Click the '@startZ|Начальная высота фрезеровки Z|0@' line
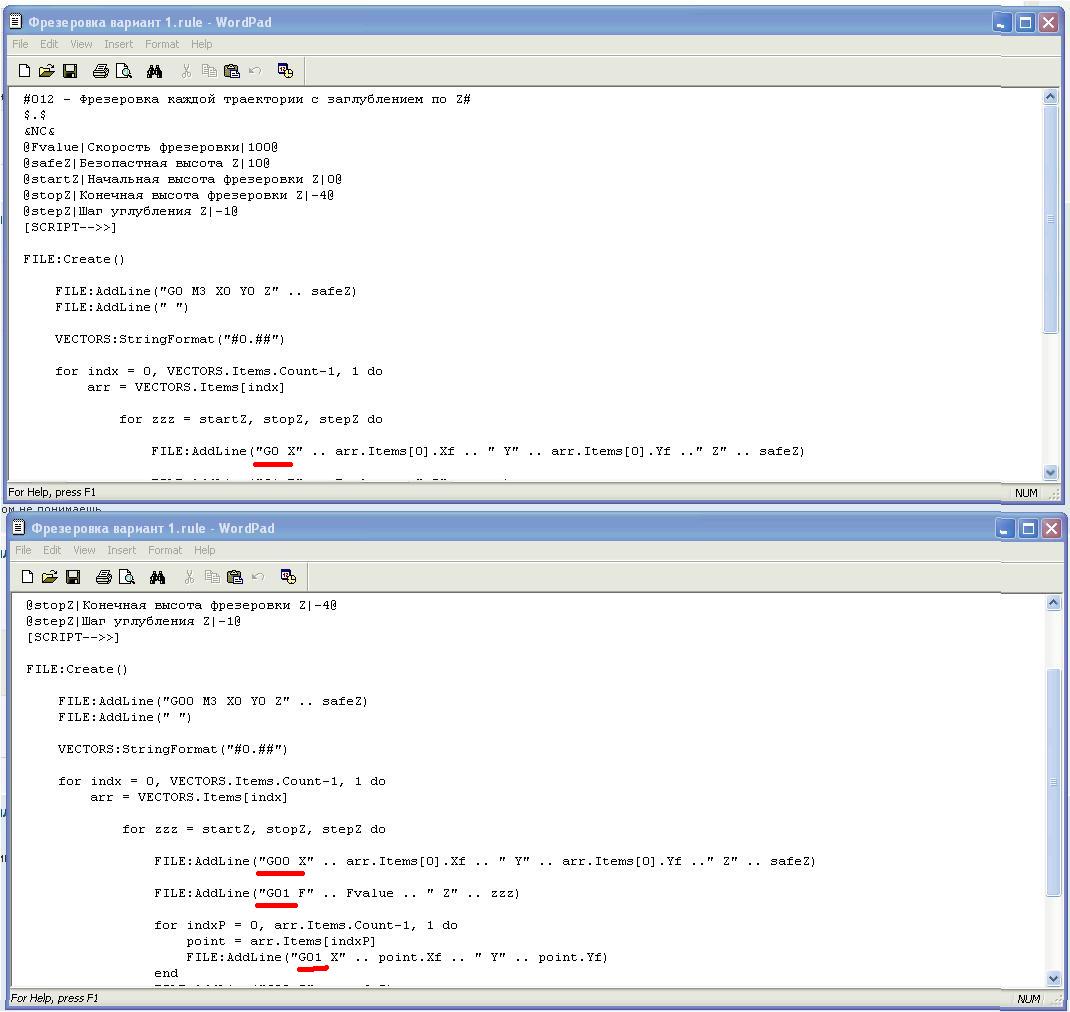The height and width of the screenshot is (1012, 1070). 182,179
